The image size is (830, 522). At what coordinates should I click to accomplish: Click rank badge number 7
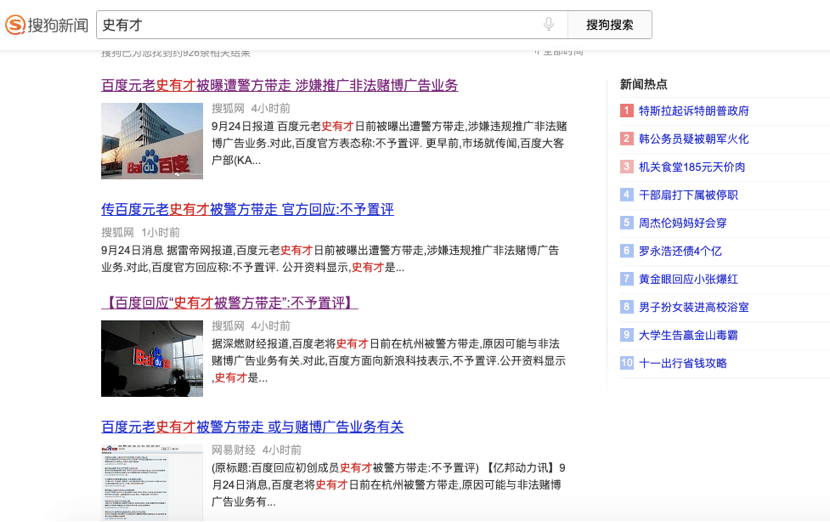626,278
